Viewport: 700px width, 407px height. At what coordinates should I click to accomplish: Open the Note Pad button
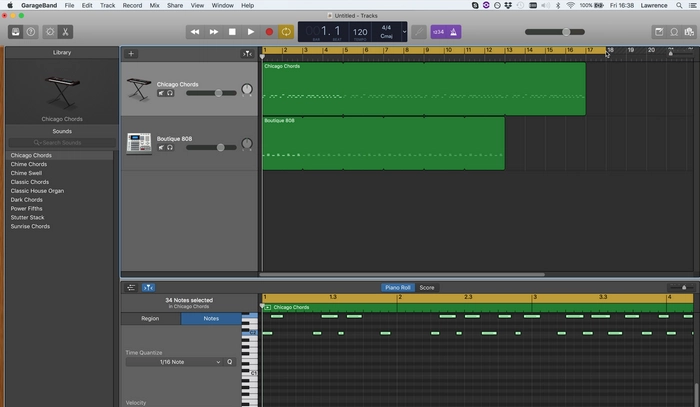point(659,32)
